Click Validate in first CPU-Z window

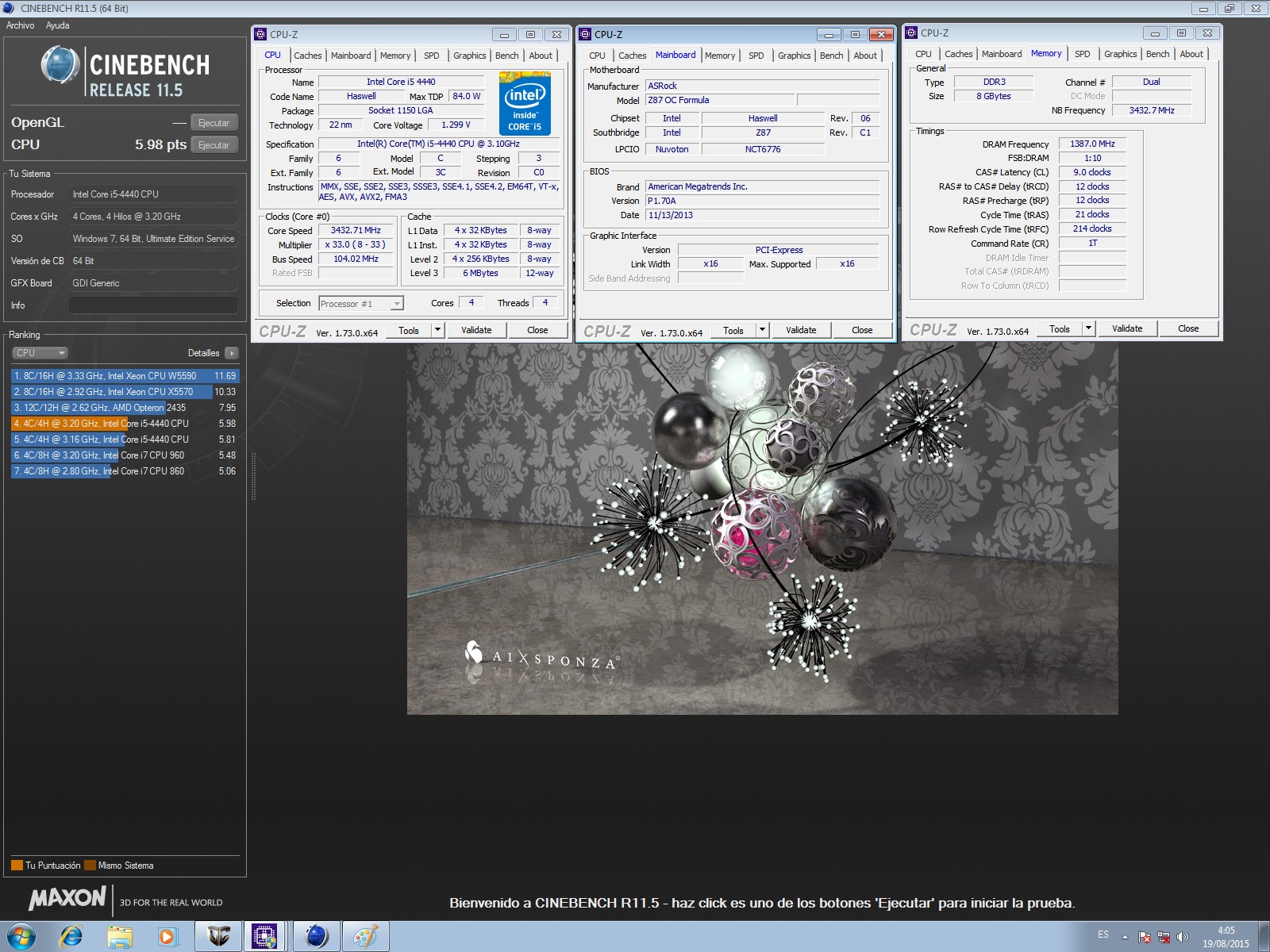click(x=476, y=331)
